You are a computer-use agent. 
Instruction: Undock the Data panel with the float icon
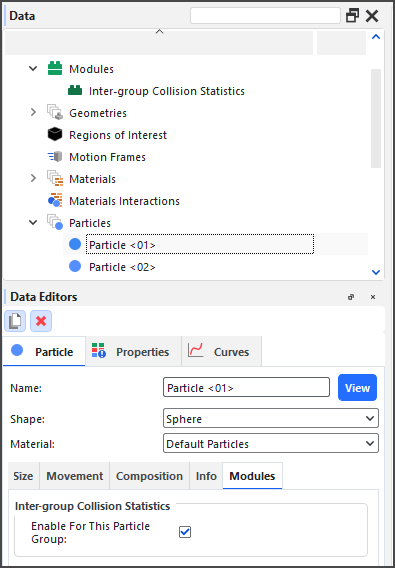352,16
